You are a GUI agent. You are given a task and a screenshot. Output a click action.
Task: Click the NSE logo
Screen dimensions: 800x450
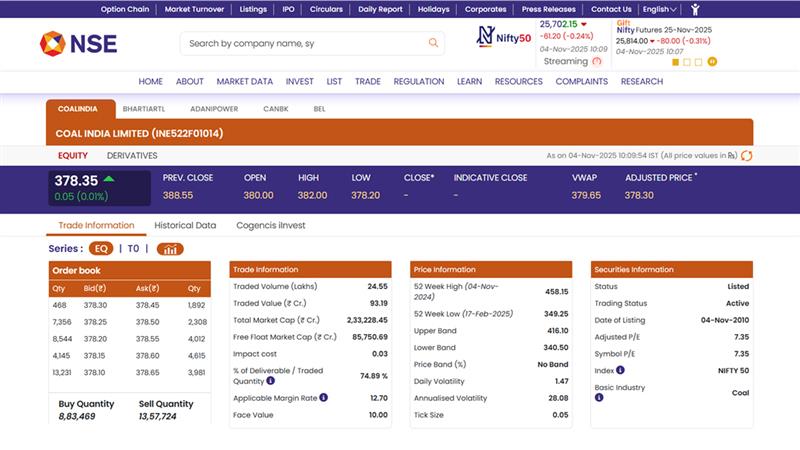coord(78,43)
